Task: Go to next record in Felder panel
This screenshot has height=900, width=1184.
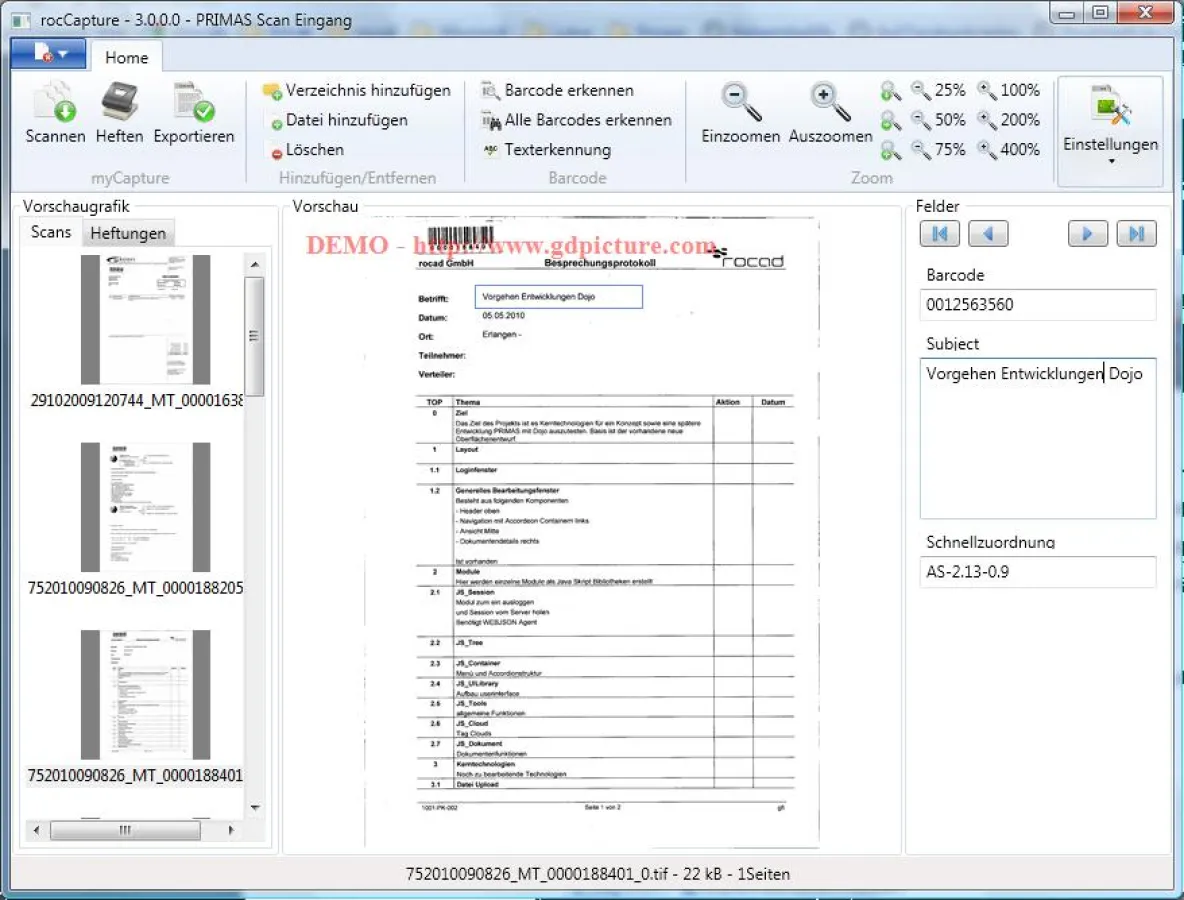Action: coord(1087,233)
